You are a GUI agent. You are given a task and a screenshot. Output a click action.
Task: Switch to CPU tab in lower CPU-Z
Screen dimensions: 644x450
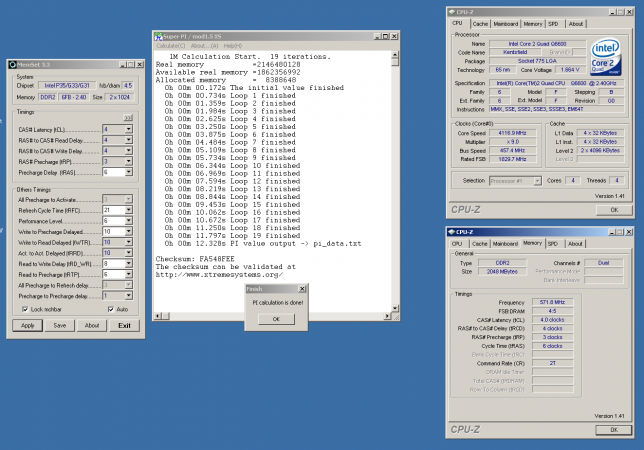point(457,243)
